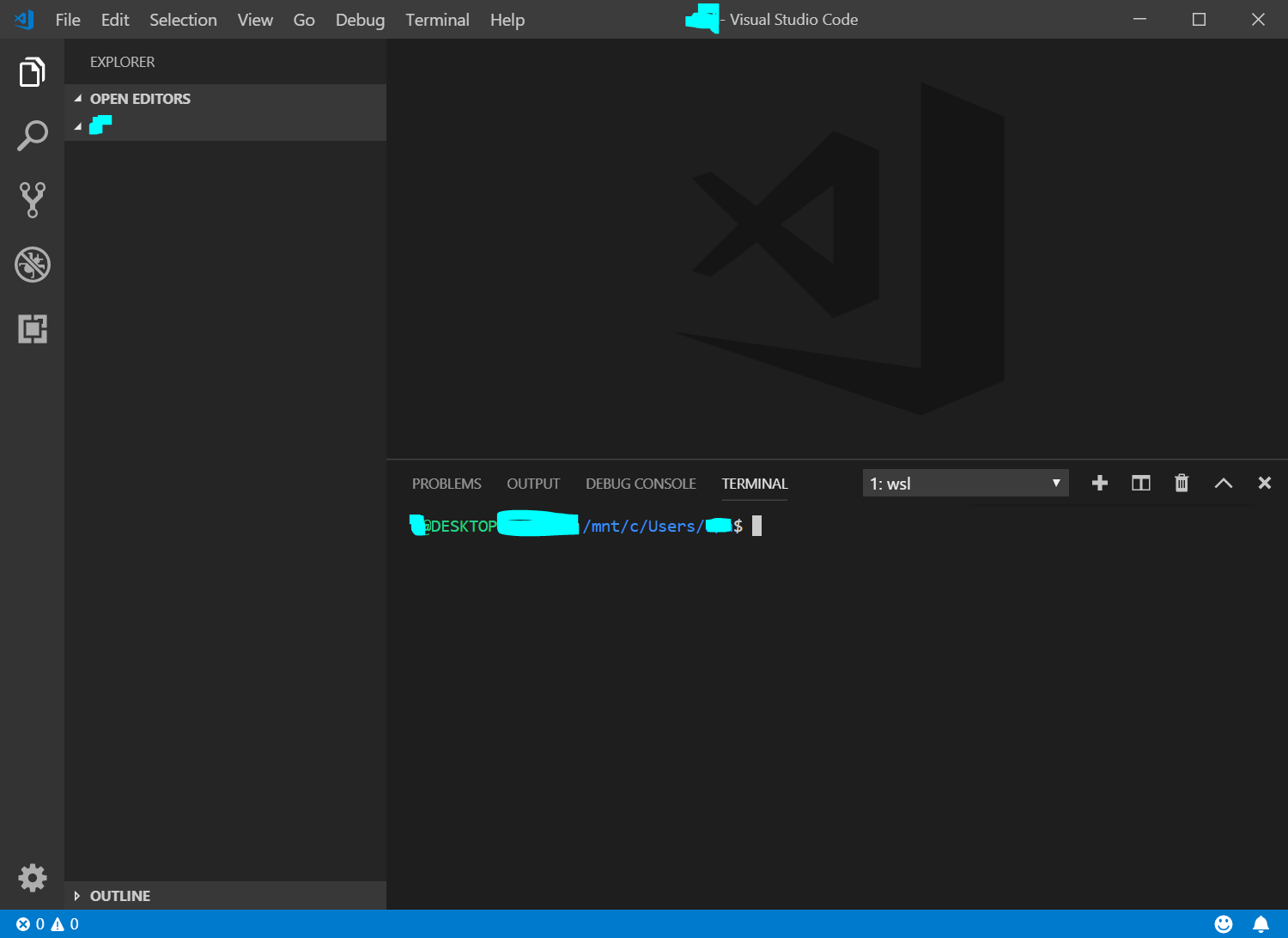Click the Explorer sidebar title
Viewport: 1288px width, 938px height.
[123, 62]
